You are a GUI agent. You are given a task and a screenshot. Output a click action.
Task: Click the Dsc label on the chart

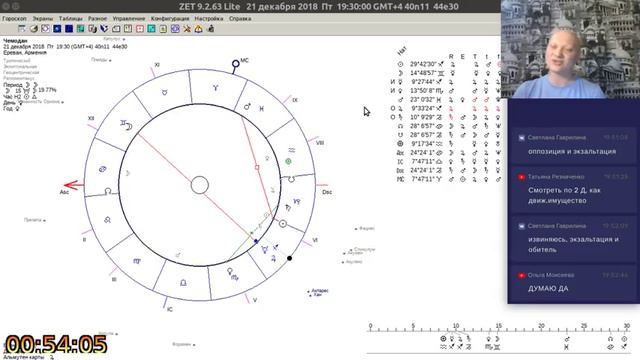click(x=327, y=192)
